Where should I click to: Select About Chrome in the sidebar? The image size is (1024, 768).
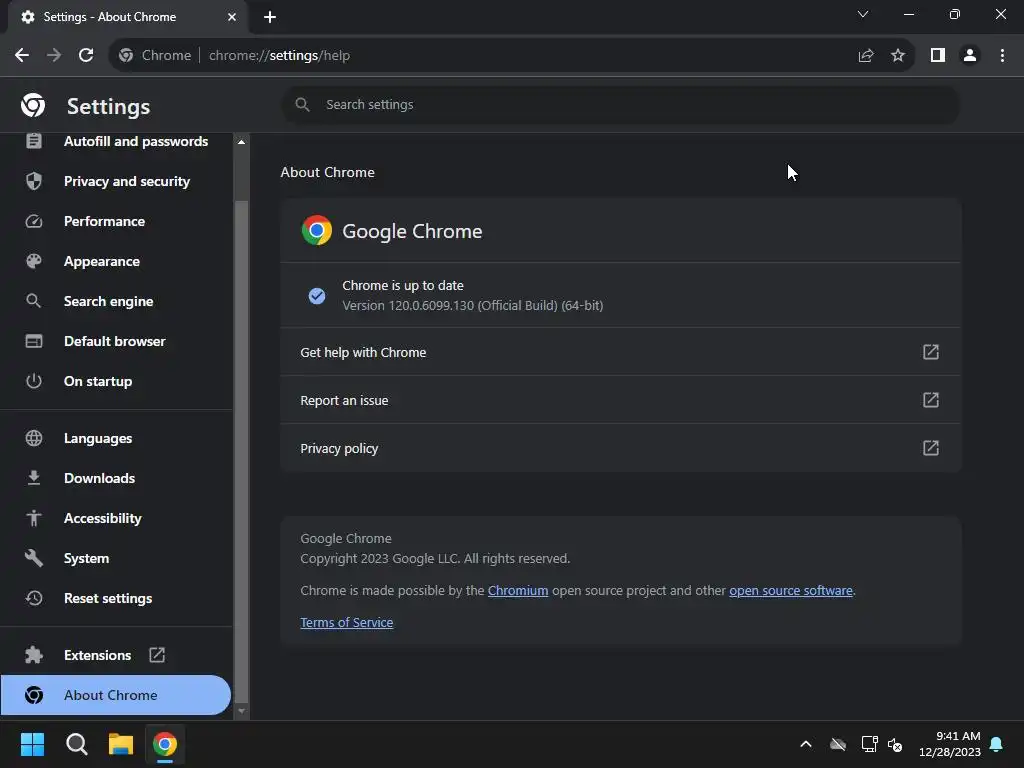tap(116, 695)
